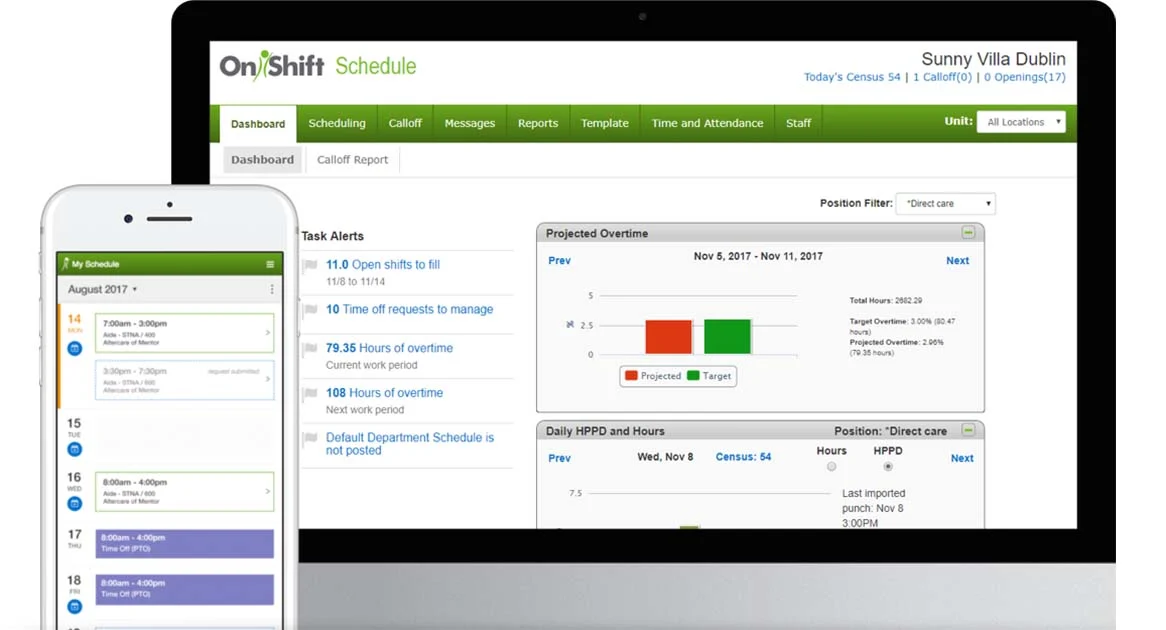Tap the vertical three-dot options icon
1166x630 pixels.
(272, 289)
